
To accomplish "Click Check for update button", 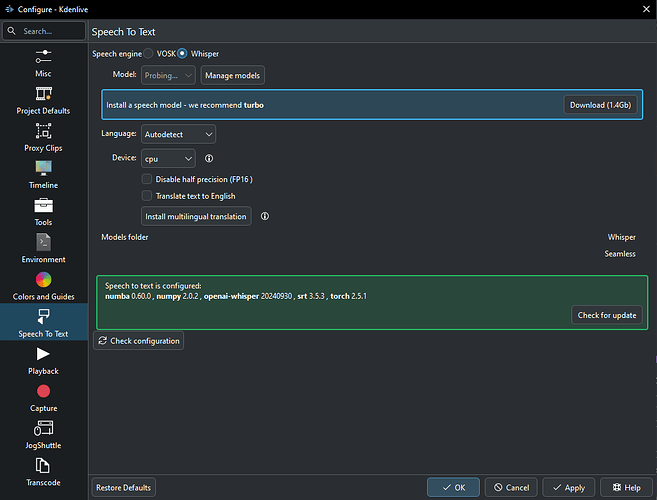I will point(607,315).
